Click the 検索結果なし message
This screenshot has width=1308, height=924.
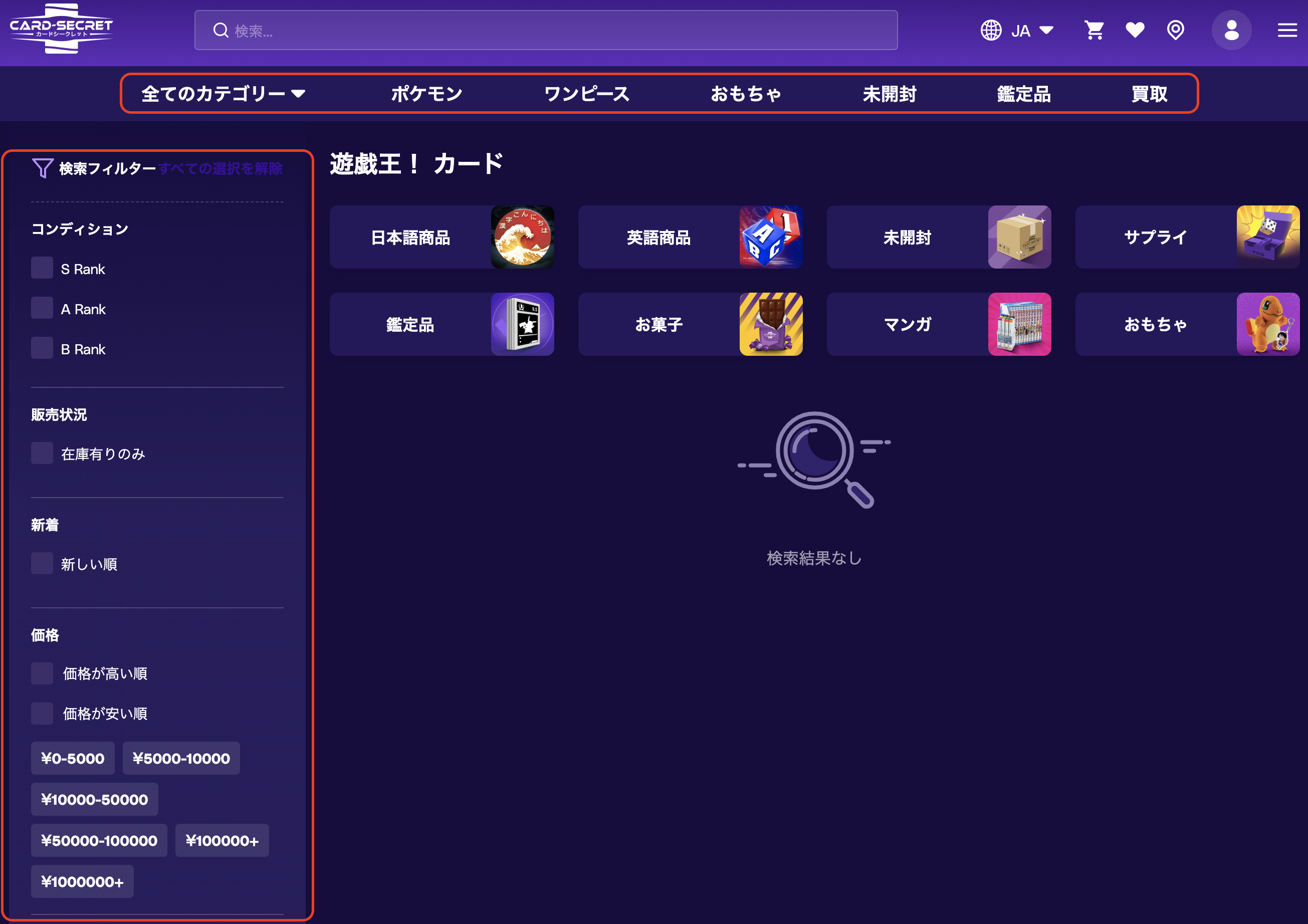click(x=814, y=558)
